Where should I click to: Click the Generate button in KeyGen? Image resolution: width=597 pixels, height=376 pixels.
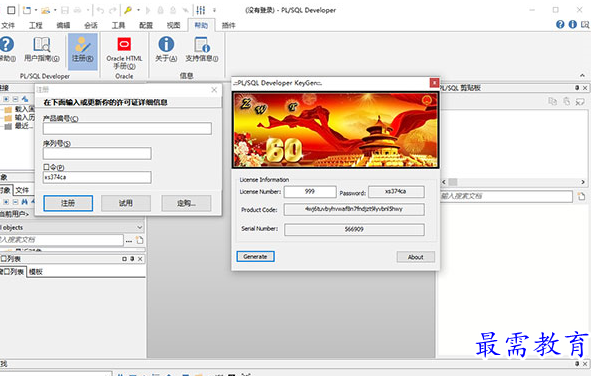click(255, 257)
